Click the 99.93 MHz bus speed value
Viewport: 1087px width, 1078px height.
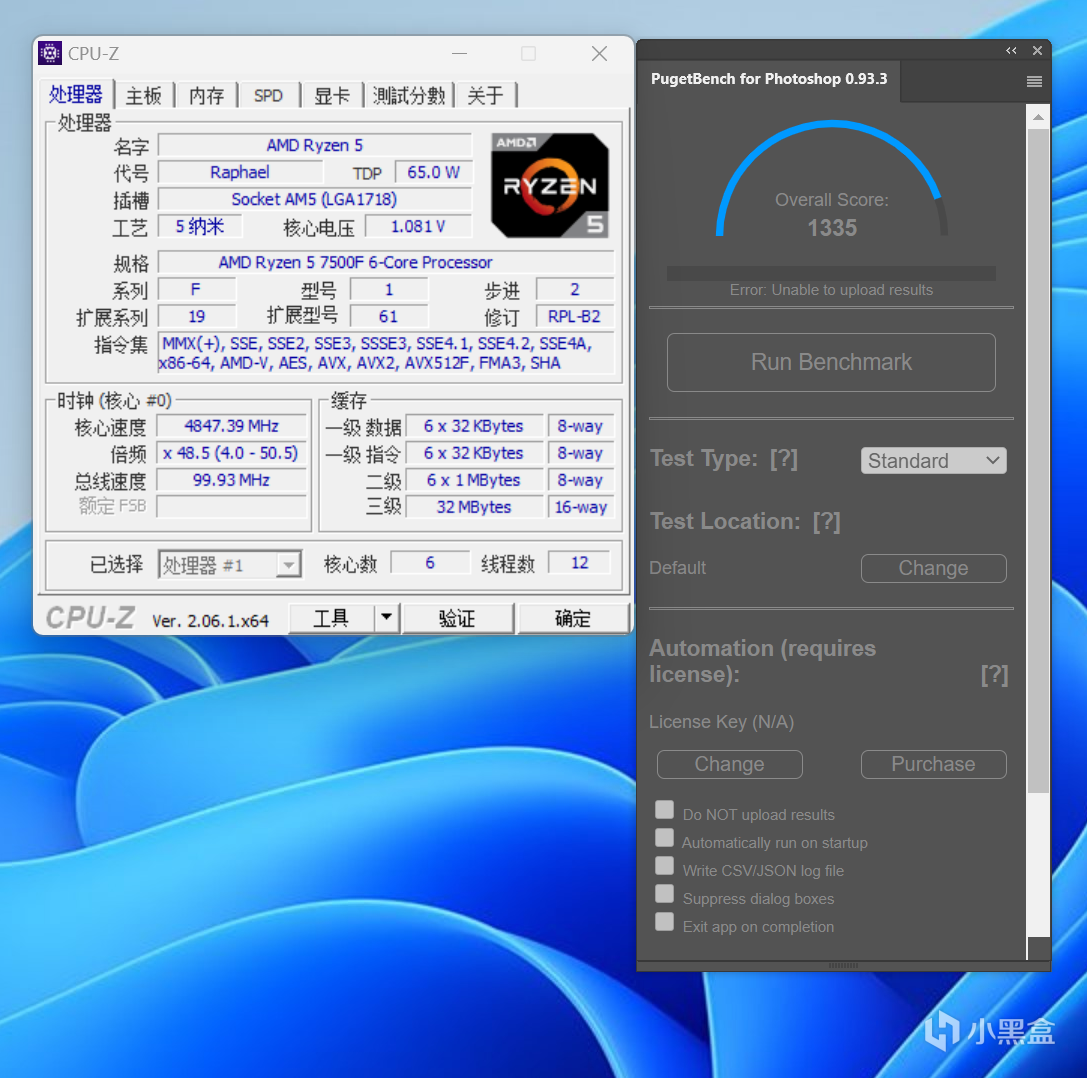click(x=232, y=480)
